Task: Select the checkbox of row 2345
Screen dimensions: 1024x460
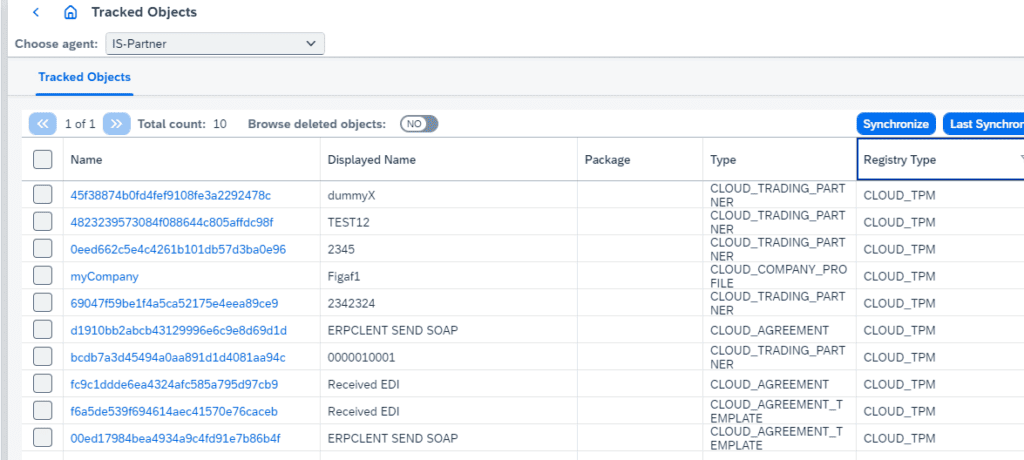Action: pos(42,249)
